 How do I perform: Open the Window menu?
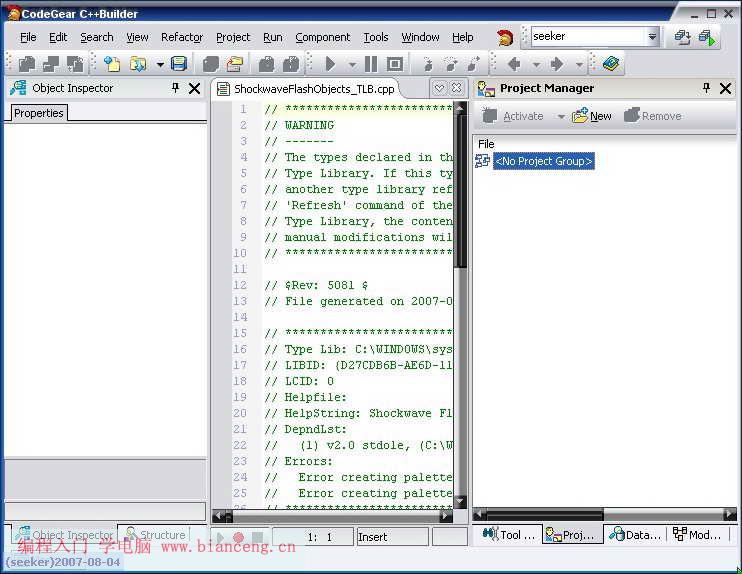click(x=420, y=37)
